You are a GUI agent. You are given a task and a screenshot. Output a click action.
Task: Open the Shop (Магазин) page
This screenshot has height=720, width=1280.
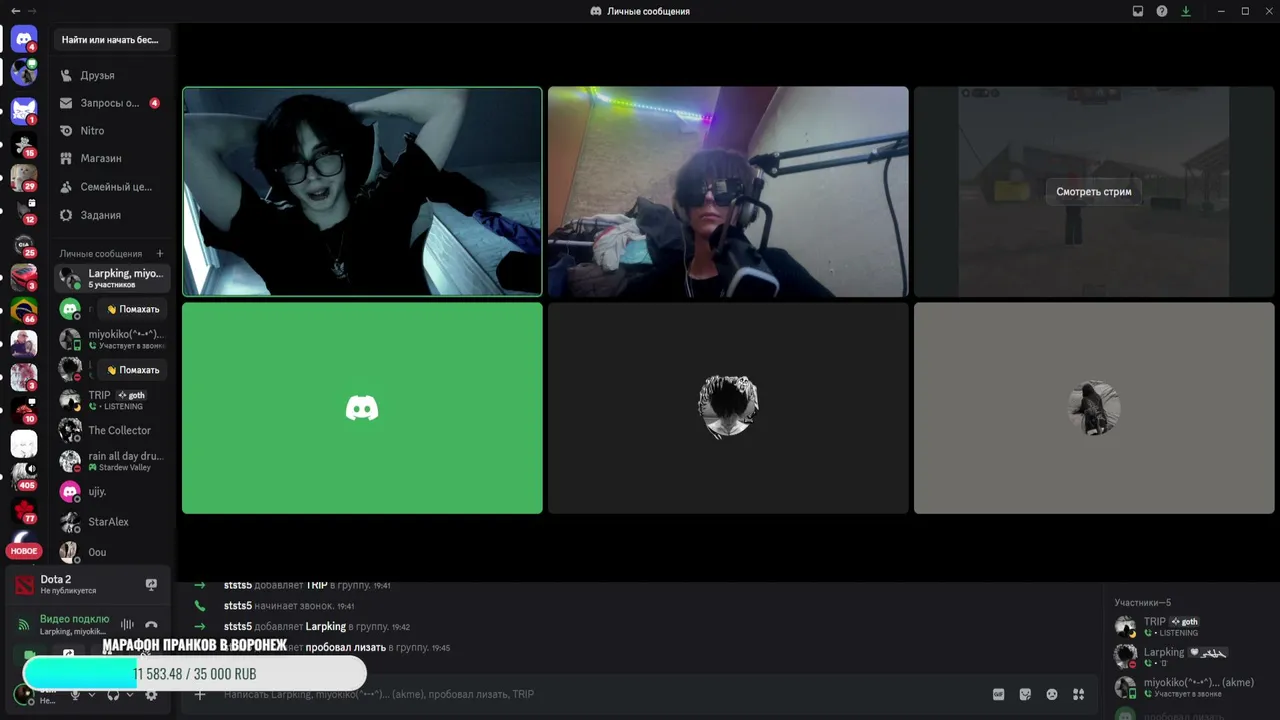click(x=112, y=158)
